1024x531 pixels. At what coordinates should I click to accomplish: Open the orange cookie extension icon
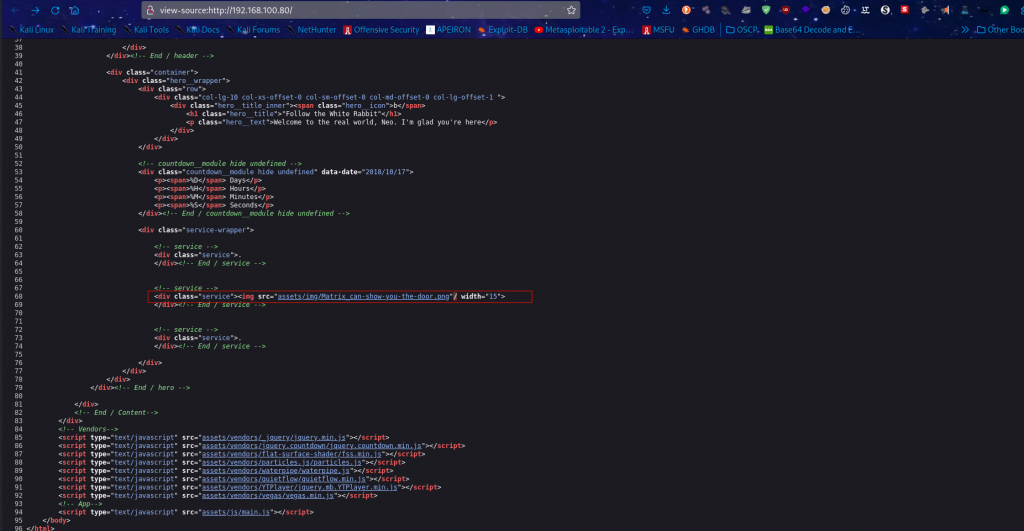pos(825,10)
